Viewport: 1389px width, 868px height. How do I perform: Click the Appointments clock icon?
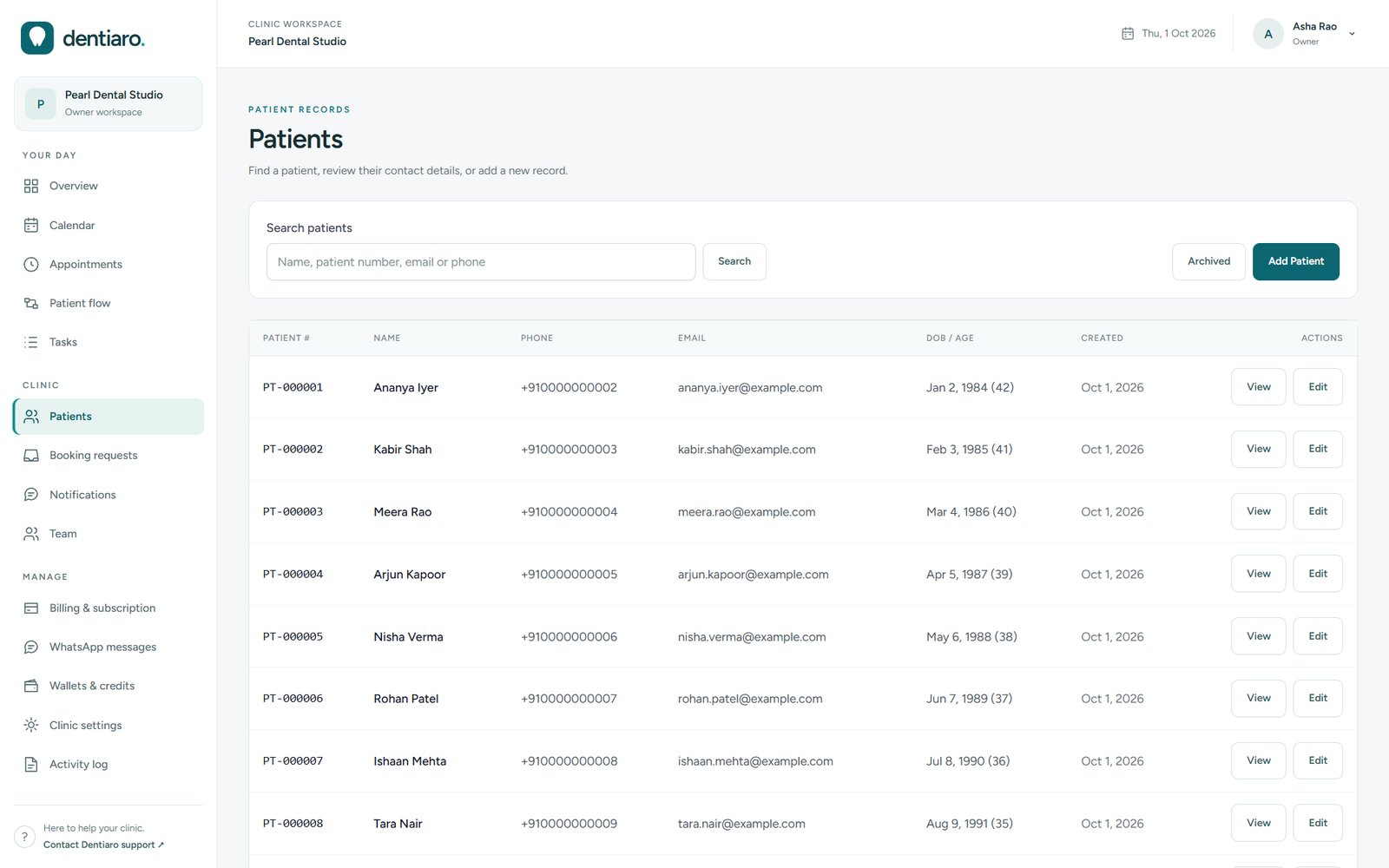click(31, 264)
